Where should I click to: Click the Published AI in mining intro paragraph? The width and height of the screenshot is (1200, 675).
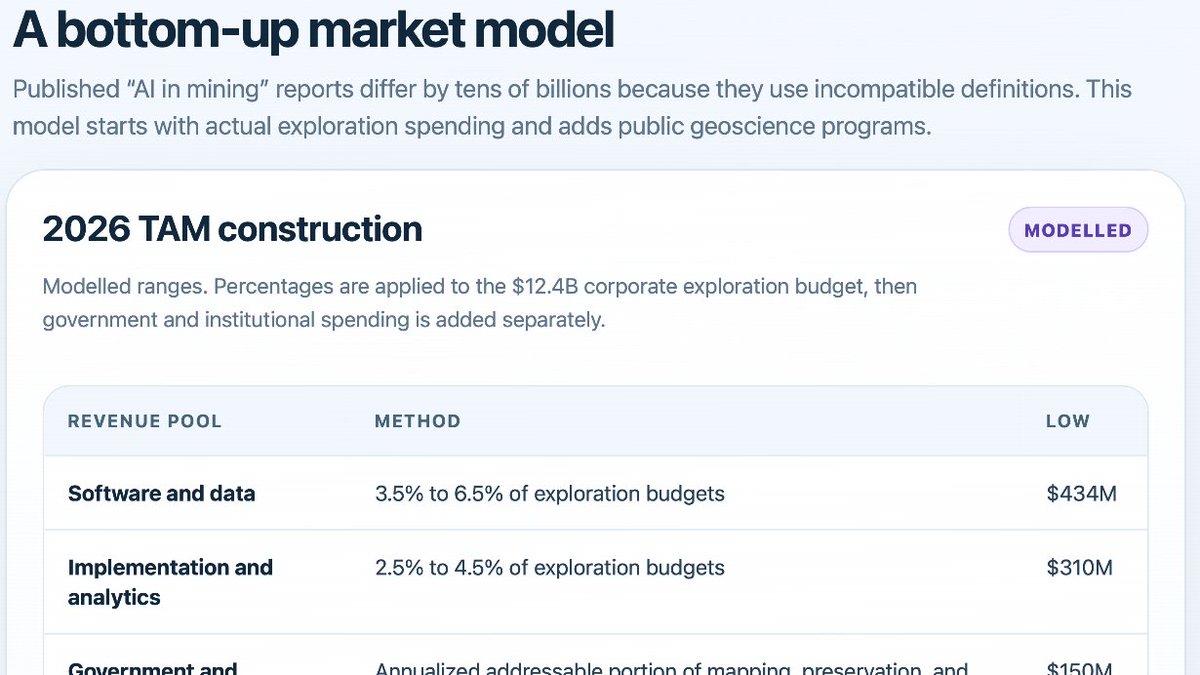point(572,108)
